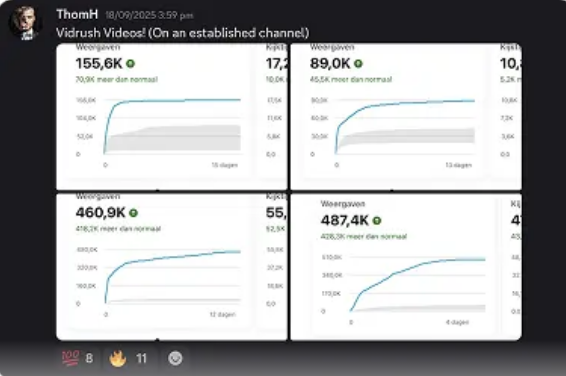Click the '70,9K meer dan normaal' text

coord(117,79)
